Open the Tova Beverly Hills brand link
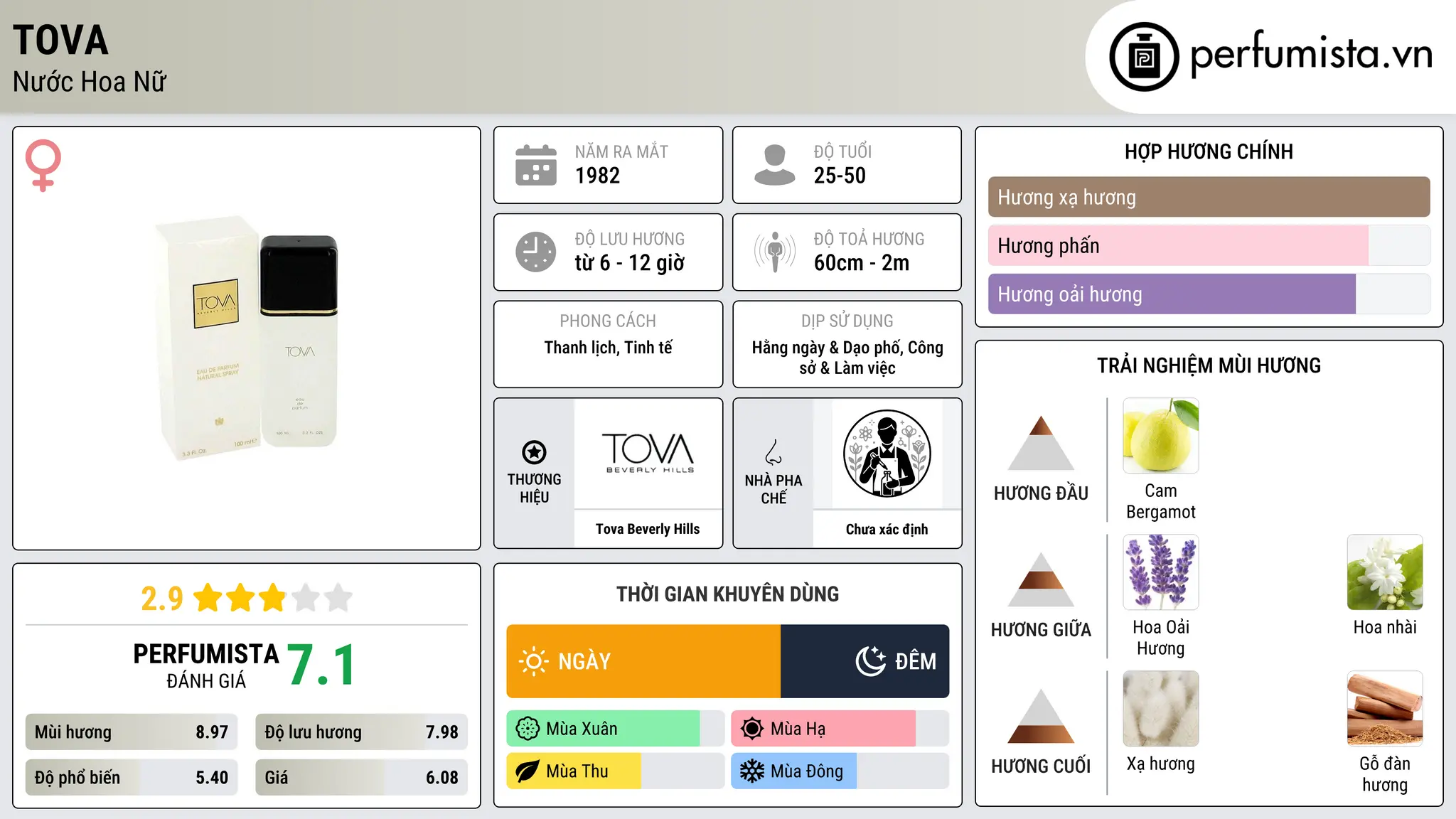 coord(648,529)
